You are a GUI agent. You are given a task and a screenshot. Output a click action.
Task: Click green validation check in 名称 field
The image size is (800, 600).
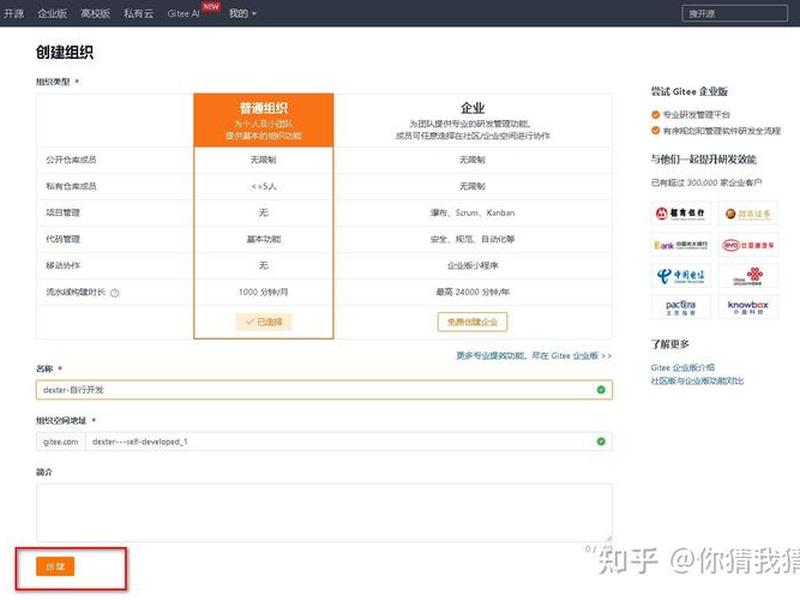(601, 390)
